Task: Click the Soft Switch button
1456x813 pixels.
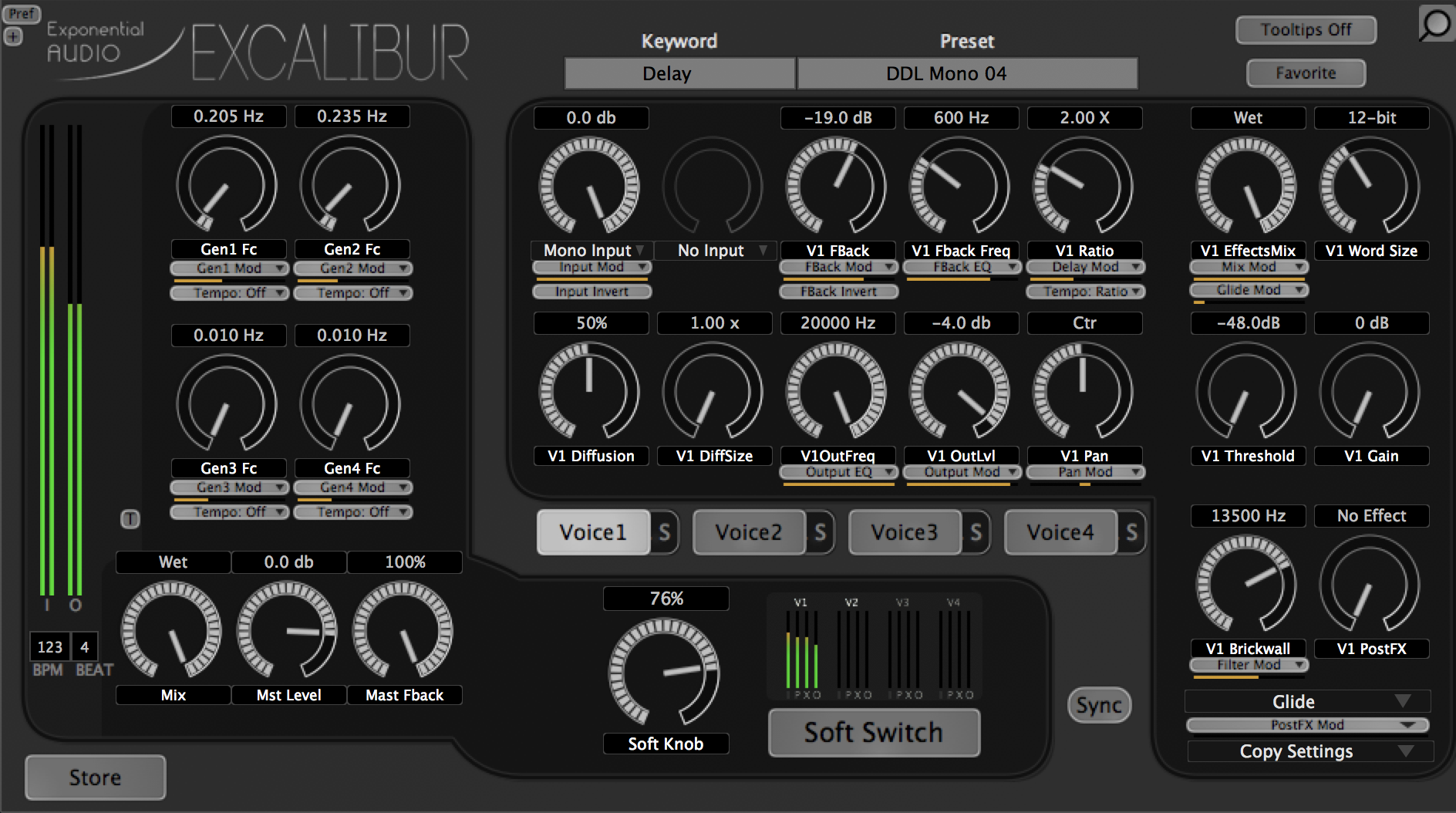Action: click(874, 733)
